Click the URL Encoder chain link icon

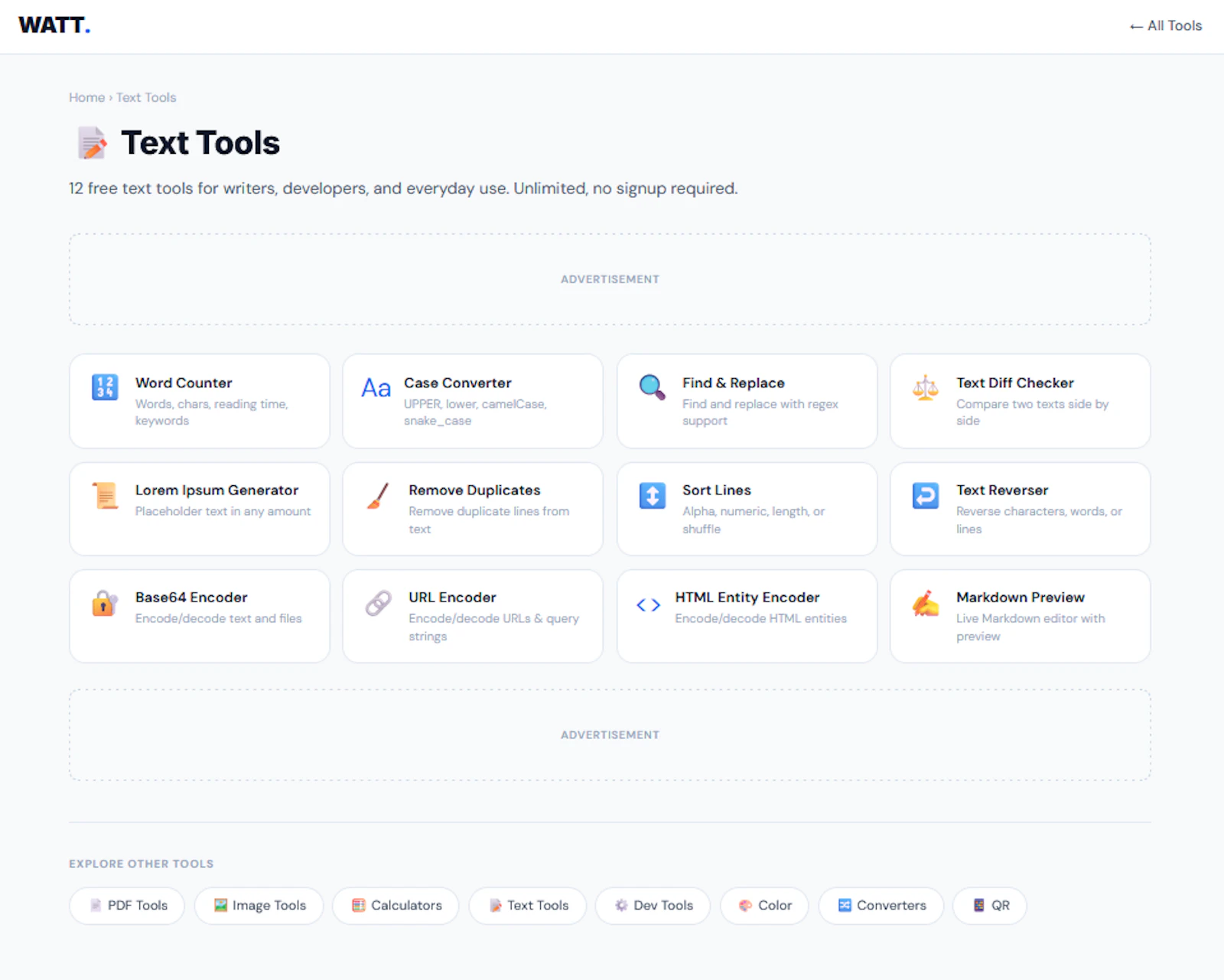(x=378, y=603)
